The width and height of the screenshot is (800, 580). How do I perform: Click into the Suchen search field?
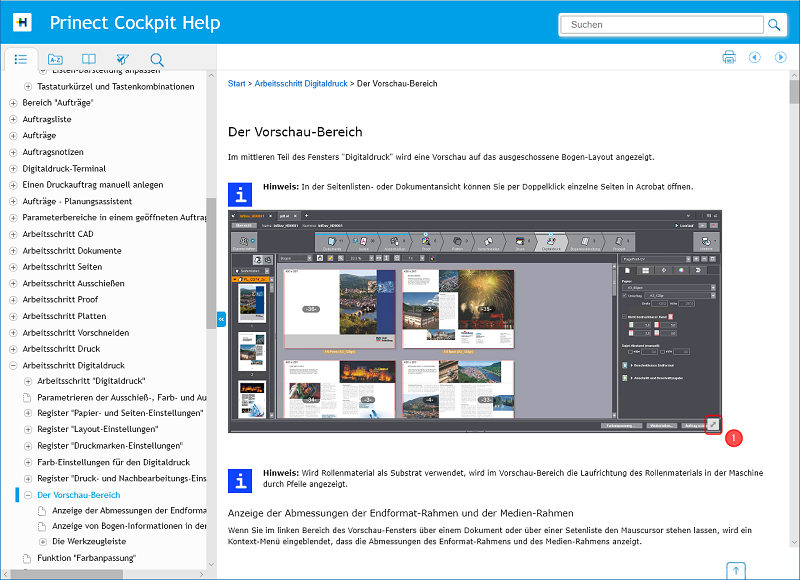[660, 24]
